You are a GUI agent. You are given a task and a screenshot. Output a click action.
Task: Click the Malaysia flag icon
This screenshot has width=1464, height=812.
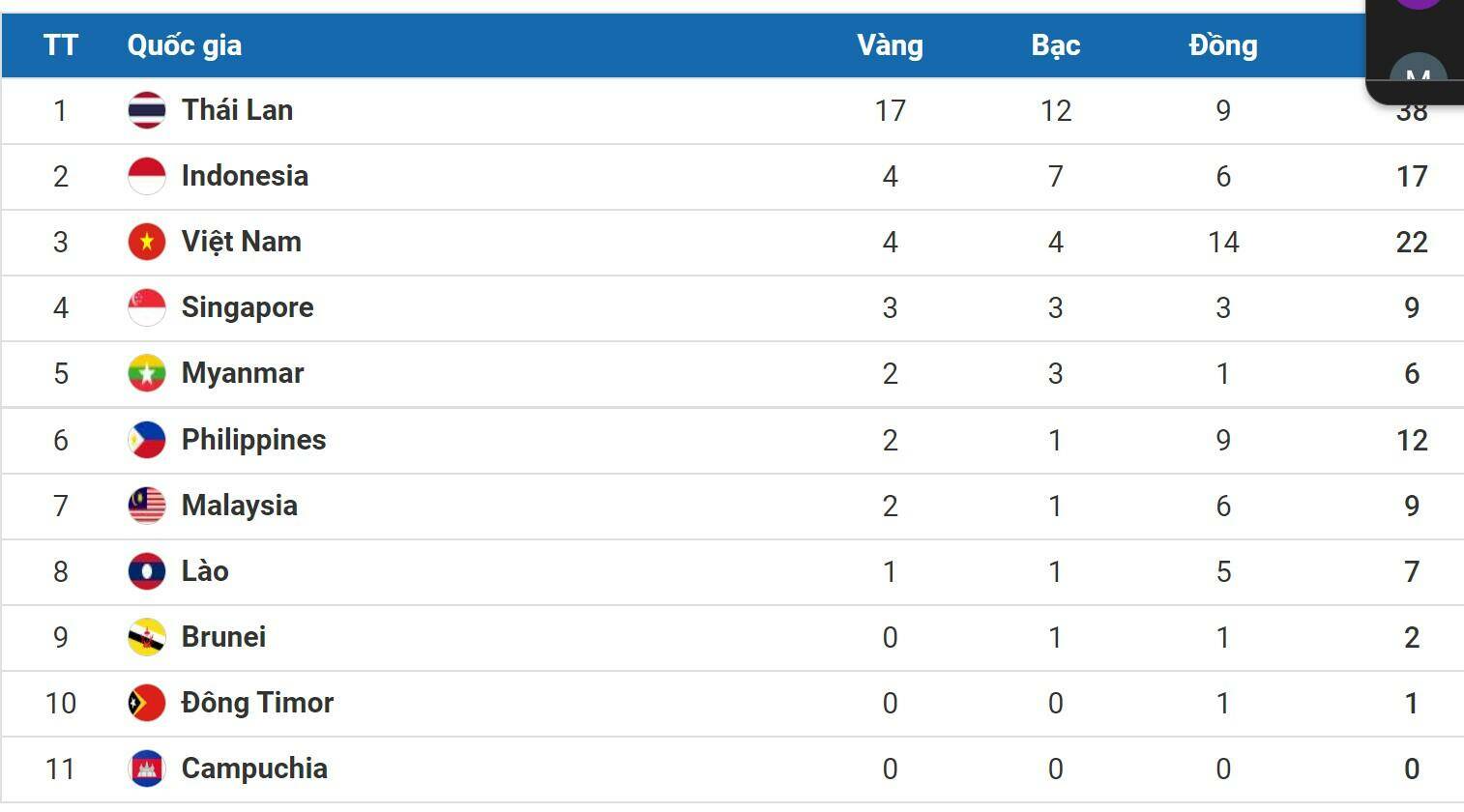(147, 506)
